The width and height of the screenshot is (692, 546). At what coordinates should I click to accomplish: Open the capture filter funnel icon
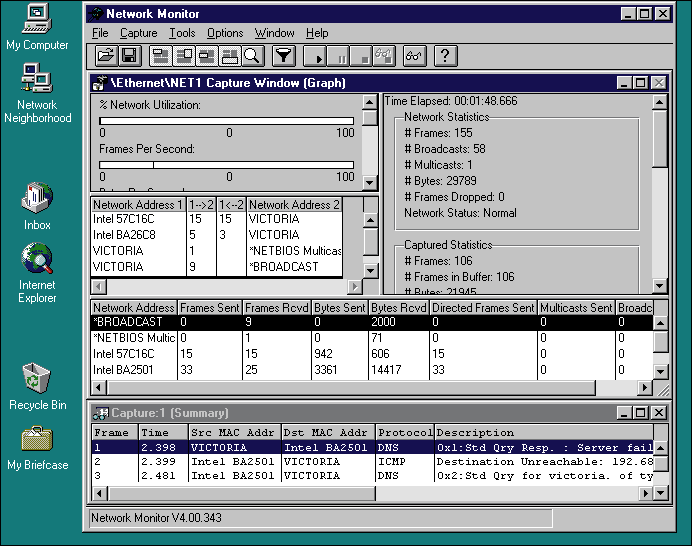tap(284, 56)
